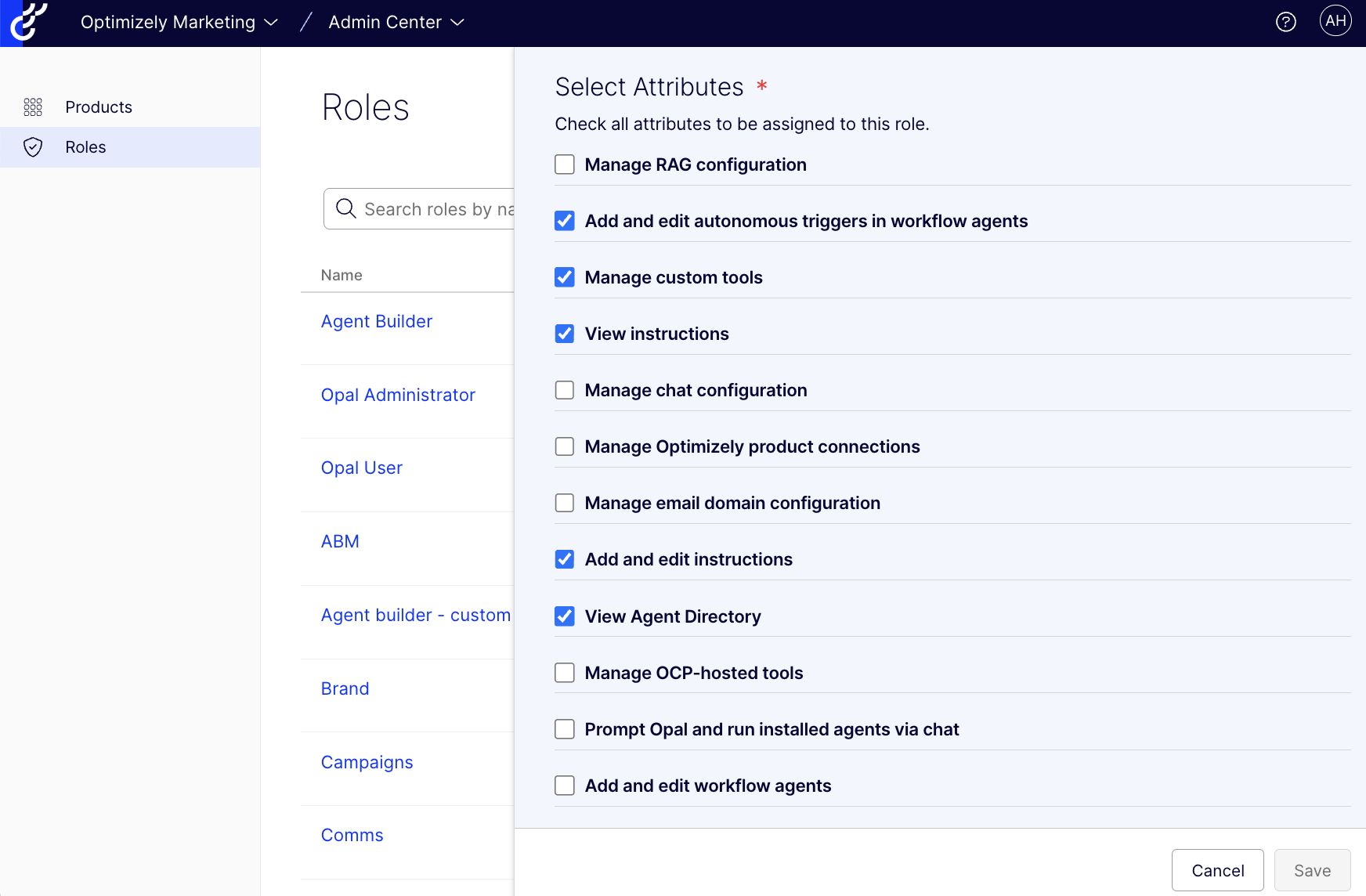Check Manage OCP-hosted tools
This screenshot has width=1366, height=896.
pos(565,673)
